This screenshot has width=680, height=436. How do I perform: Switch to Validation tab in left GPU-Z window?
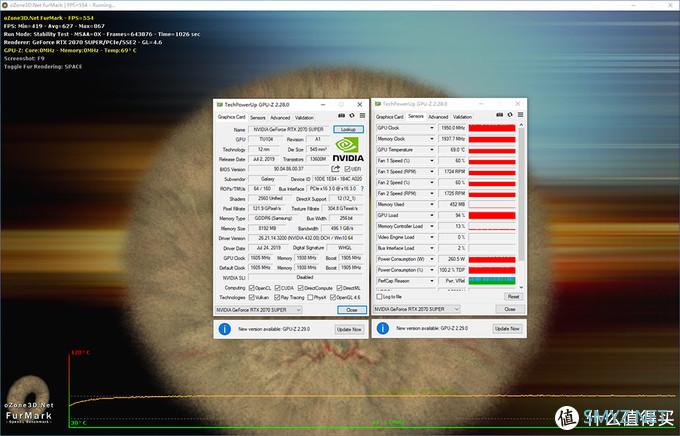(x=304, y=118)
